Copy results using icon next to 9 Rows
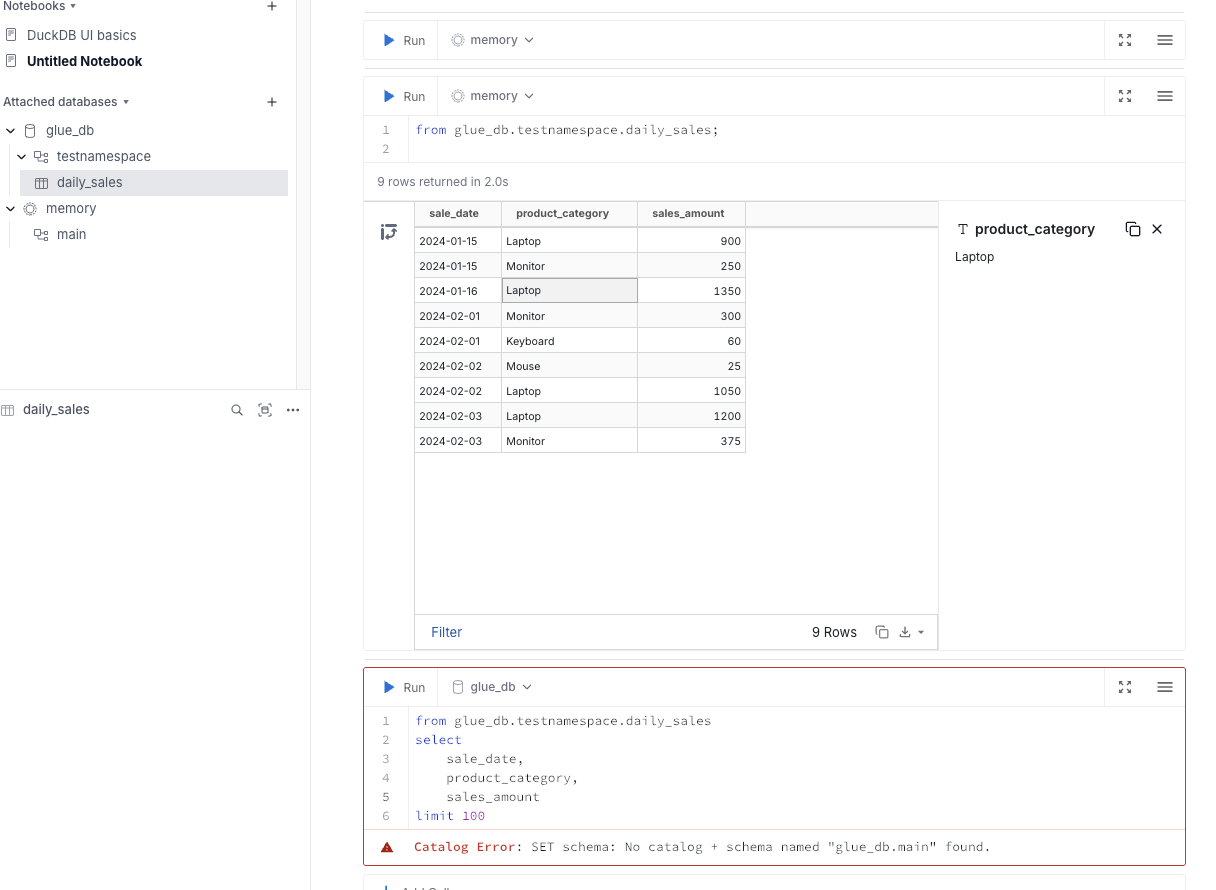The height and width of the screenshot is (890, 1216). [x=882, y=632]
